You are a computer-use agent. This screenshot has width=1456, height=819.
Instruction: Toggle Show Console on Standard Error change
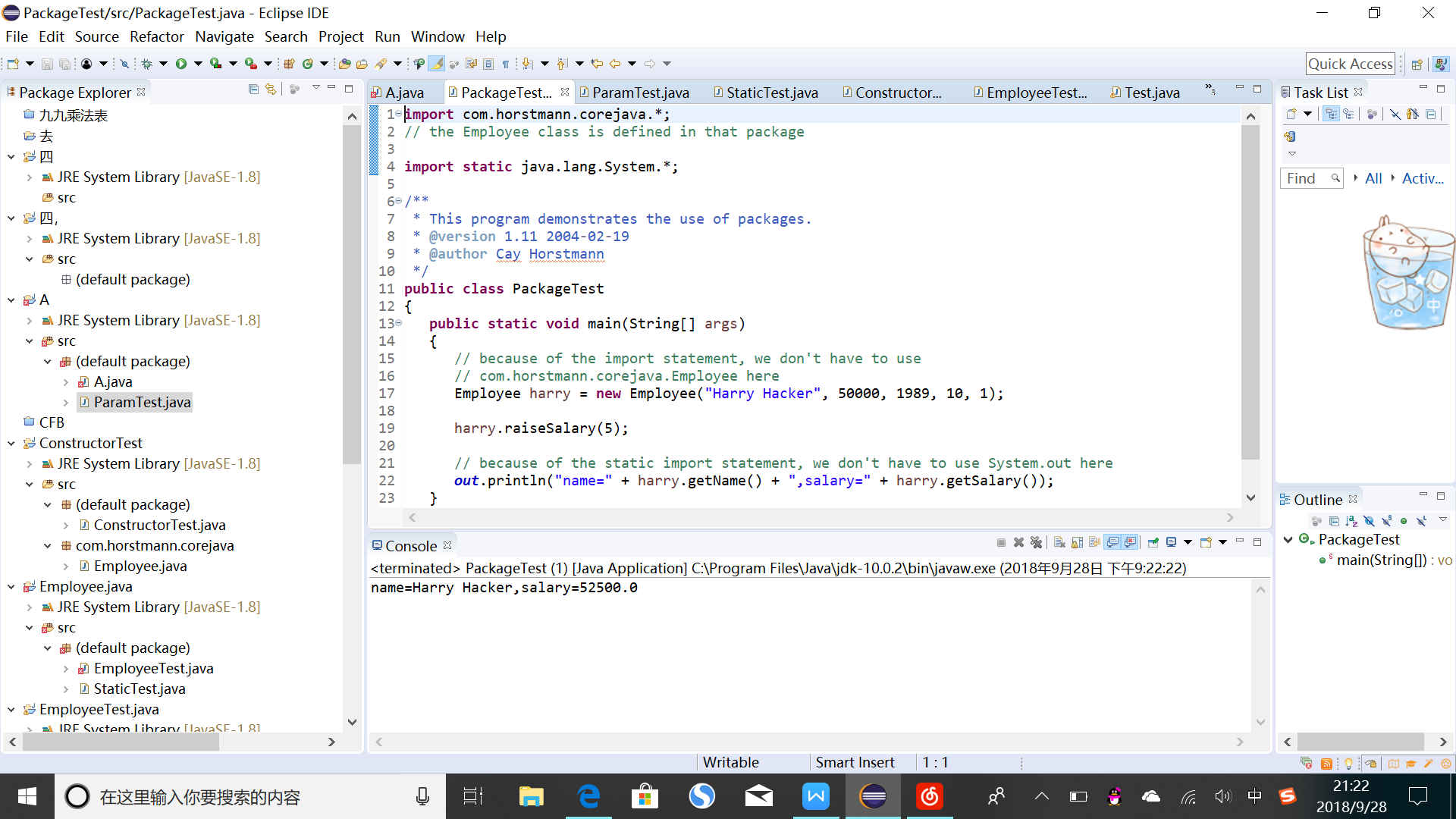click(1130, 542)
